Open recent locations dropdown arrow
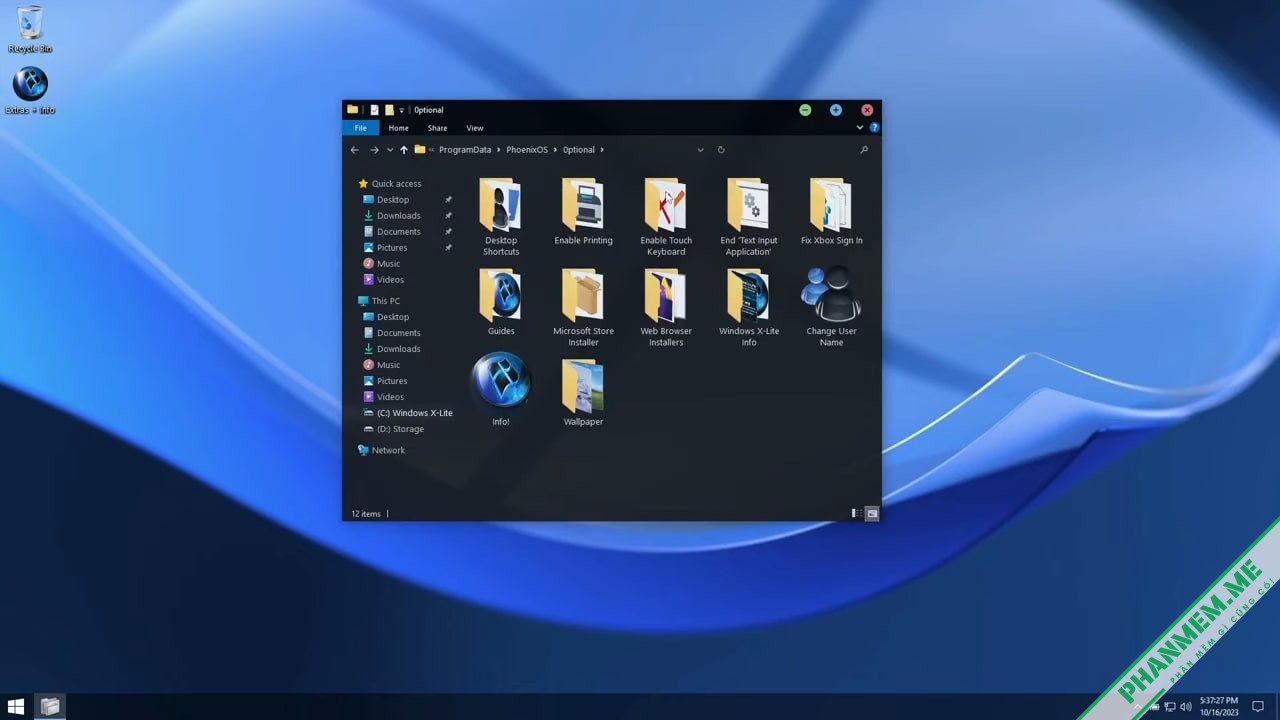 pyautogui.click(x=390, y=150)
